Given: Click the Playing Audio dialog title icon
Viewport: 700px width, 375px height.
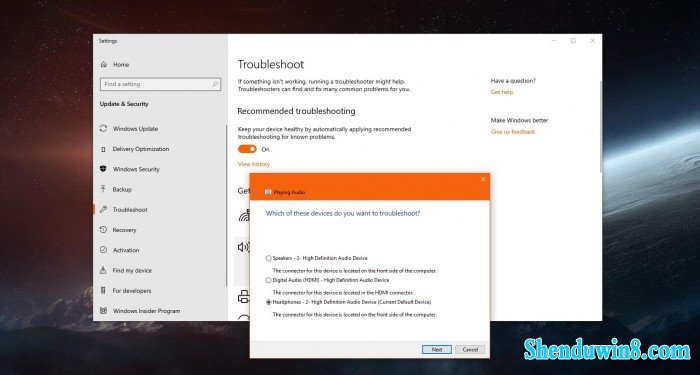Looking at the screenshot, I should (268, 192).
